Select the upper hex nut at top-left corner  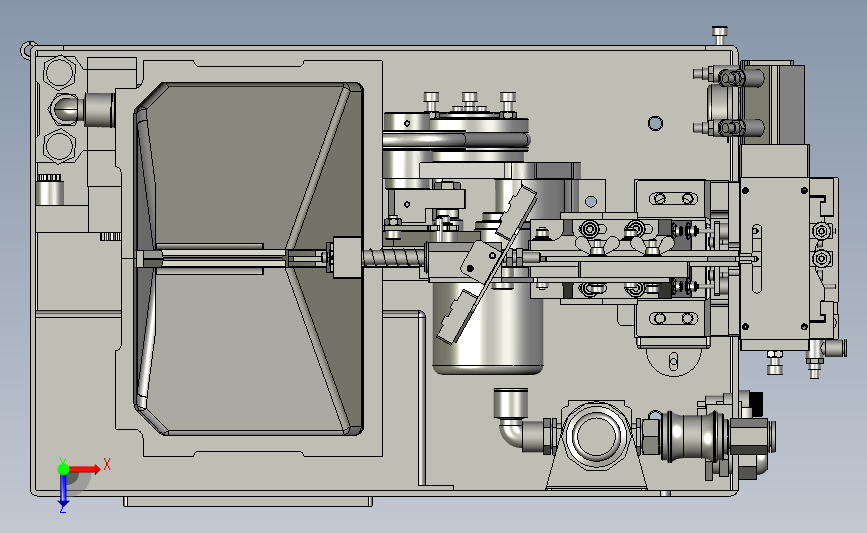pos(59,72)
